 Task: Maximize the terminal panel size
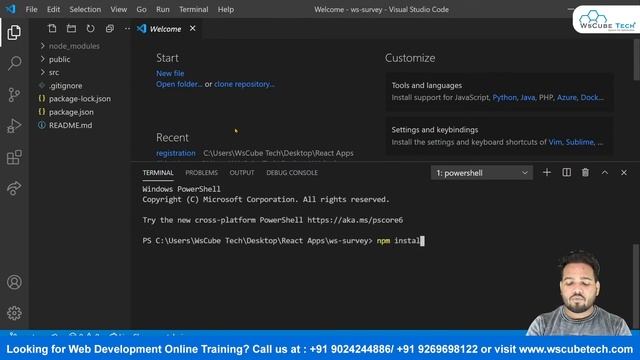(x=604, y=173)
